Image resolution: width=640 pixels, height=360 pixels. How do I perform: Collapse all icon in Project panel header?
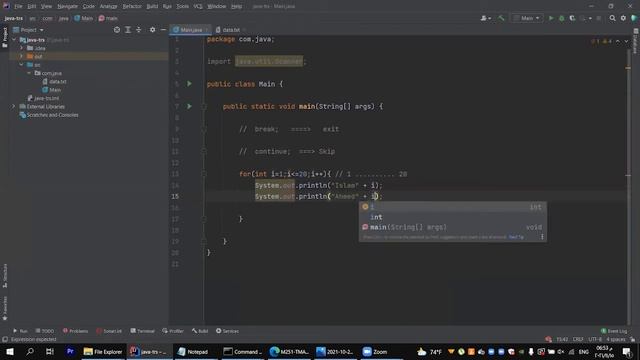139,30
